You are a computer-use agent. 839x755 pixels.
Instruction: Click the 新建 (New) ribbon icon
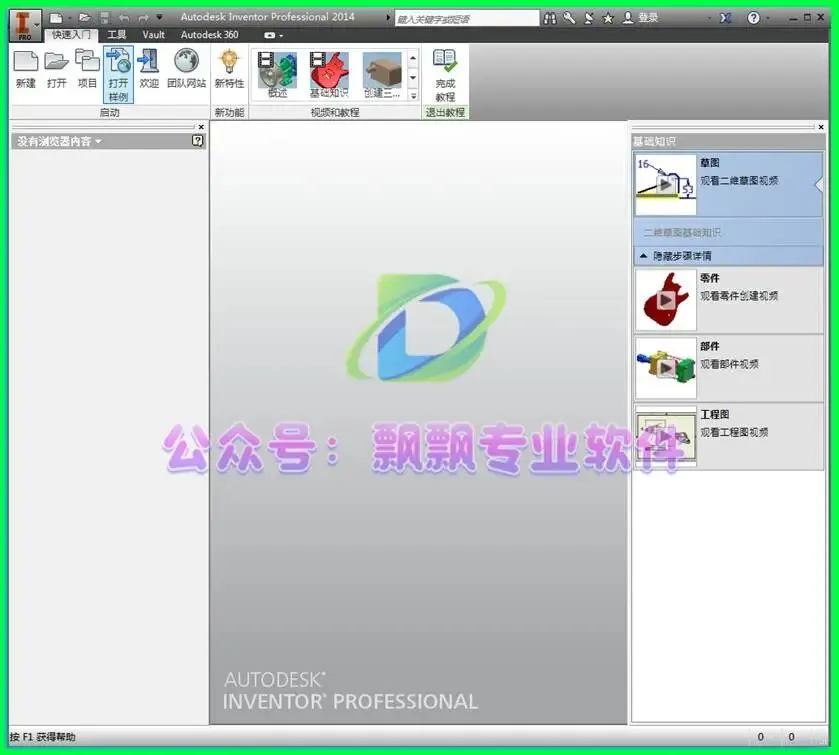pos(25,70)
